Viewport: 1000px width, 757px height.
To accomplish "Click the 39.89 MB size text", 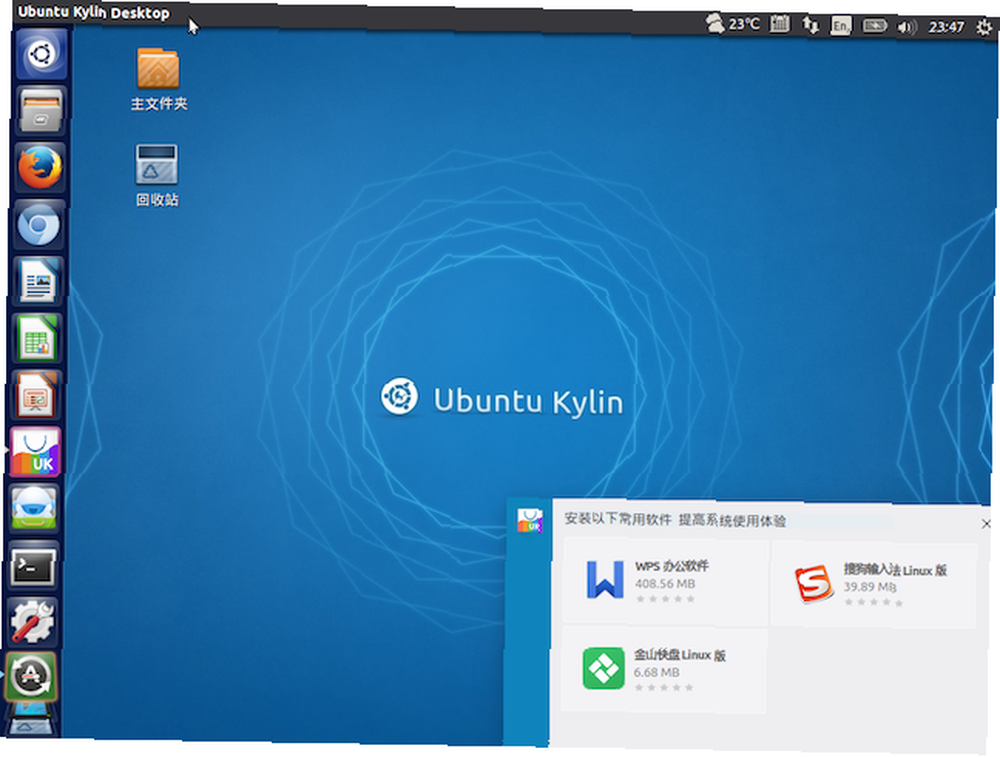I will [x=870, y=586].
